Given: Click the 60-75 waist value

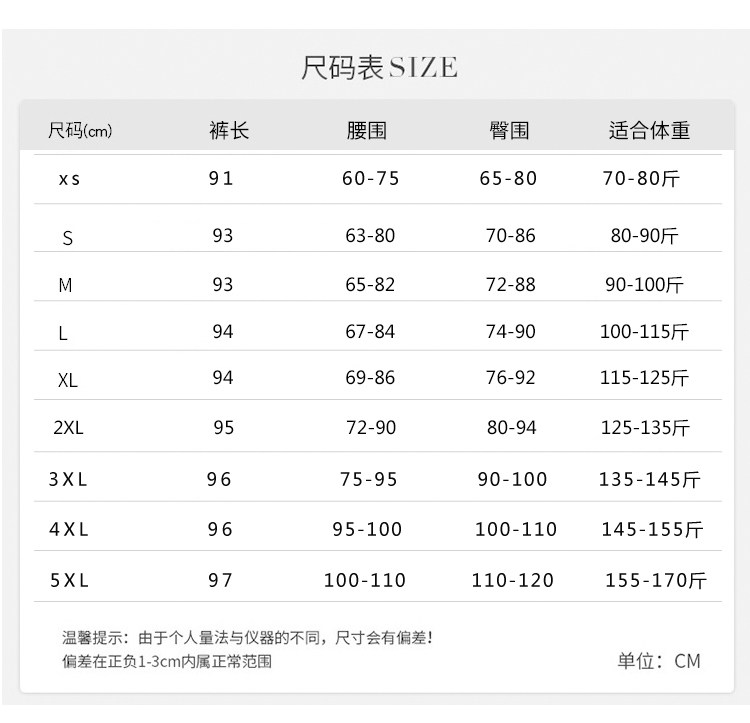Looking at the screenshot, I should point(370,178).
